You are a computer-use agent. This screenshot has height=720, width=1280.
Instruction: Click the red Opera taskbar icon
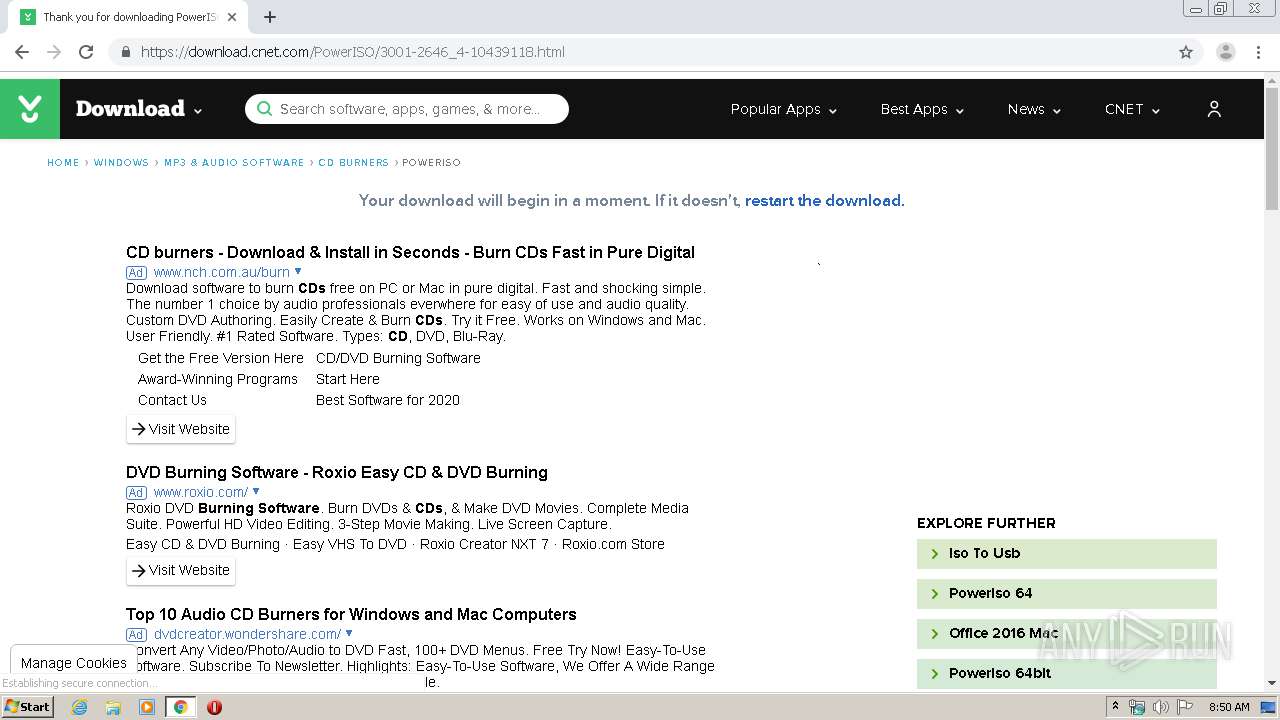click(x=214, y=707)
